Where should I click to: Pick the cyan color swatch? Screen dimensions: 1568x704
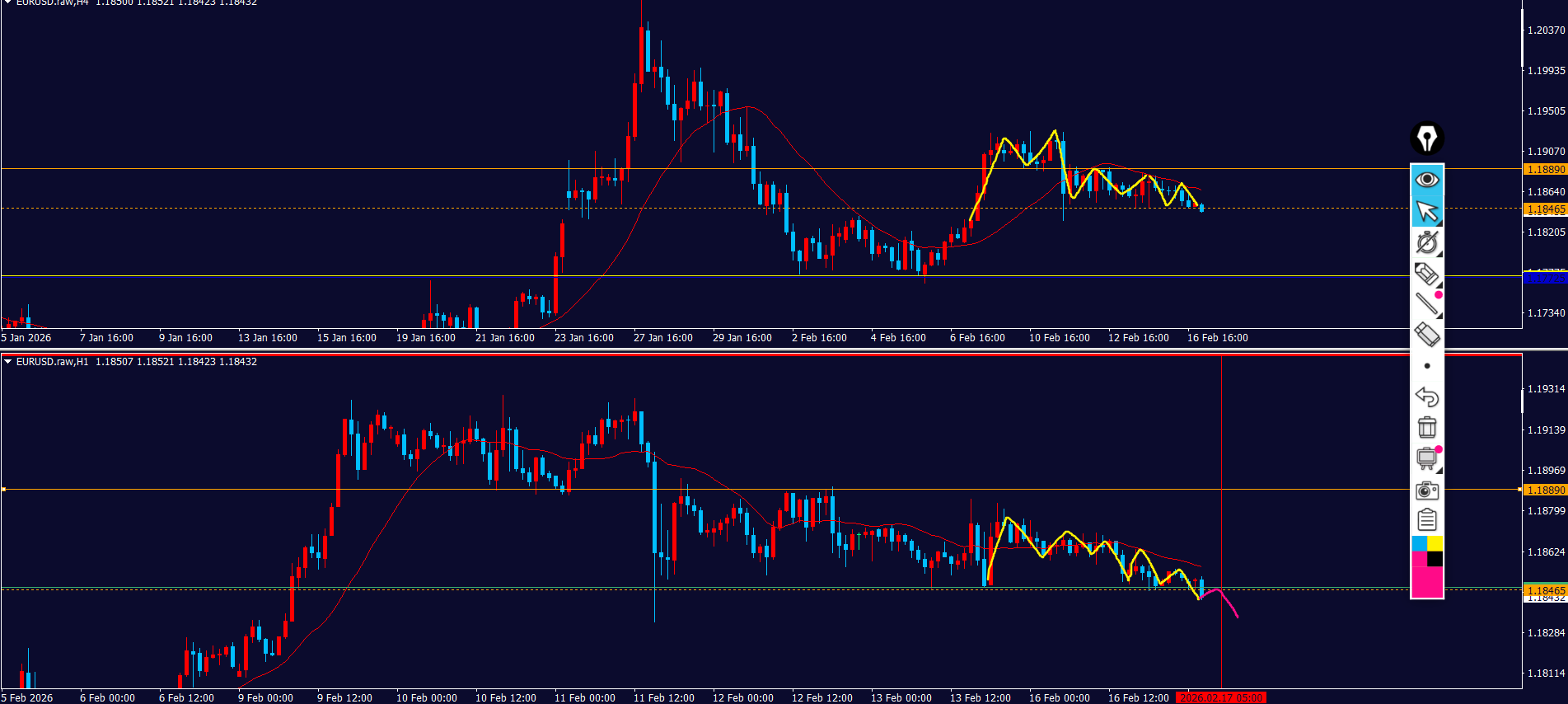tap(1419, 543)
